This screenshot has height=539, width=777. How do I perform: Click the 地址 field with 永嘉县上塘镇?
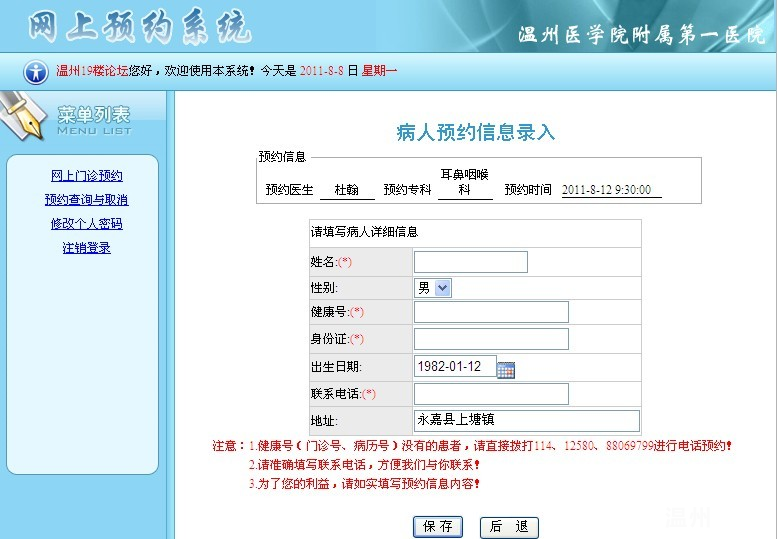[x=527, y=421]
